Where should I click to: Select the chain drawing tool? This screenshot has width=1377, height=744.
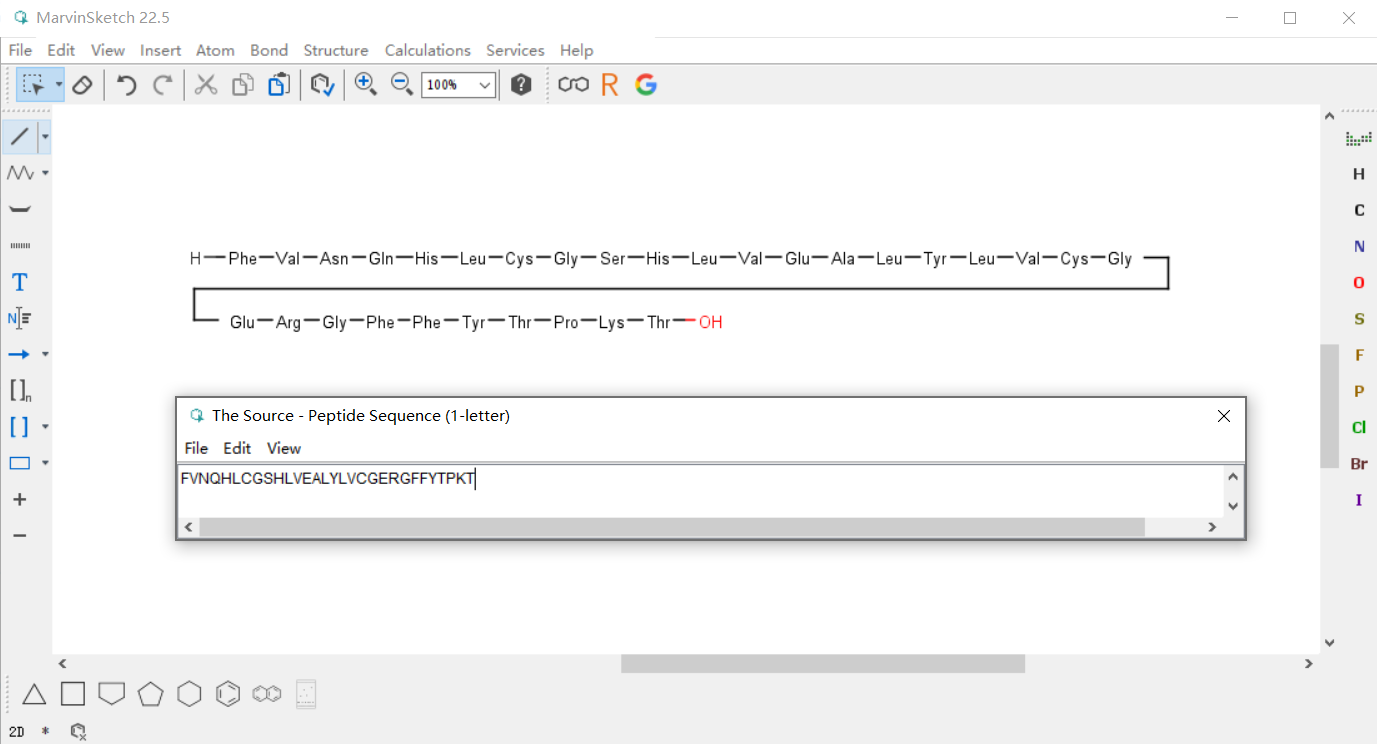click(x=19, y=173)
